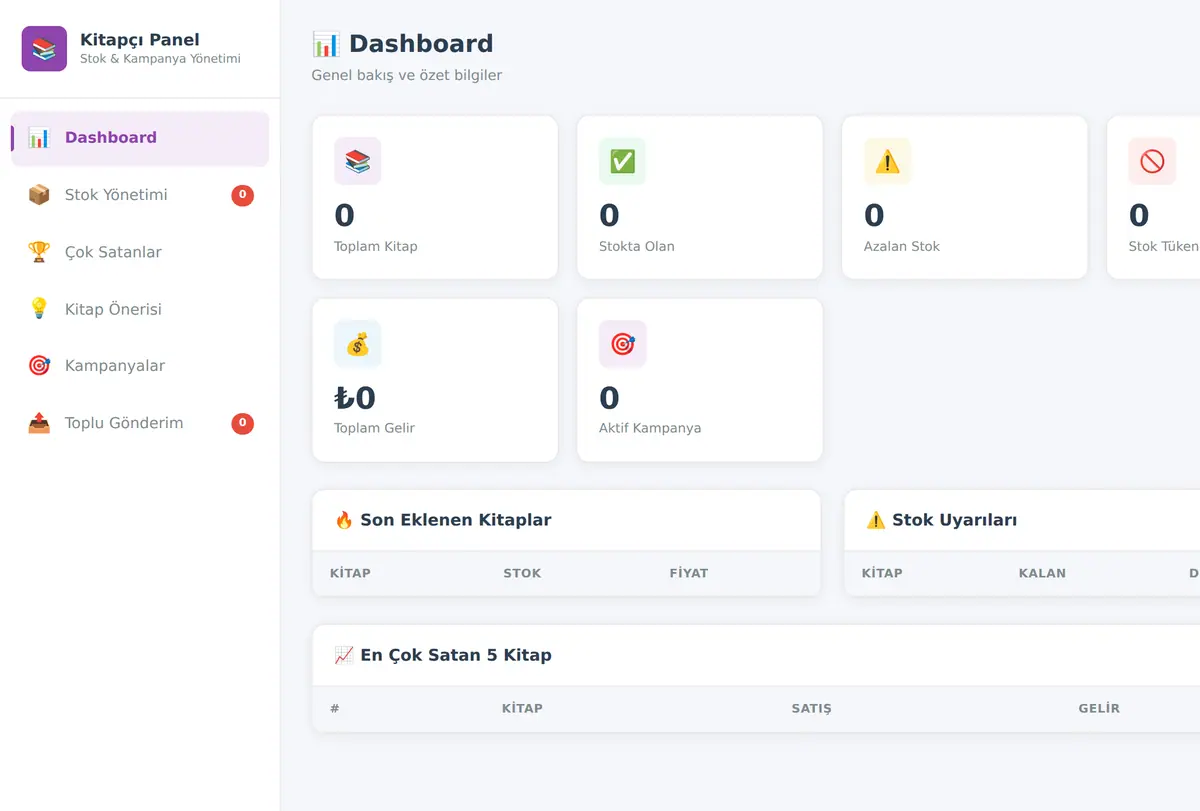Click the Toplam Kitap label
The height and width of the screenshot is (811, 1200).
(x=376, y=246)
